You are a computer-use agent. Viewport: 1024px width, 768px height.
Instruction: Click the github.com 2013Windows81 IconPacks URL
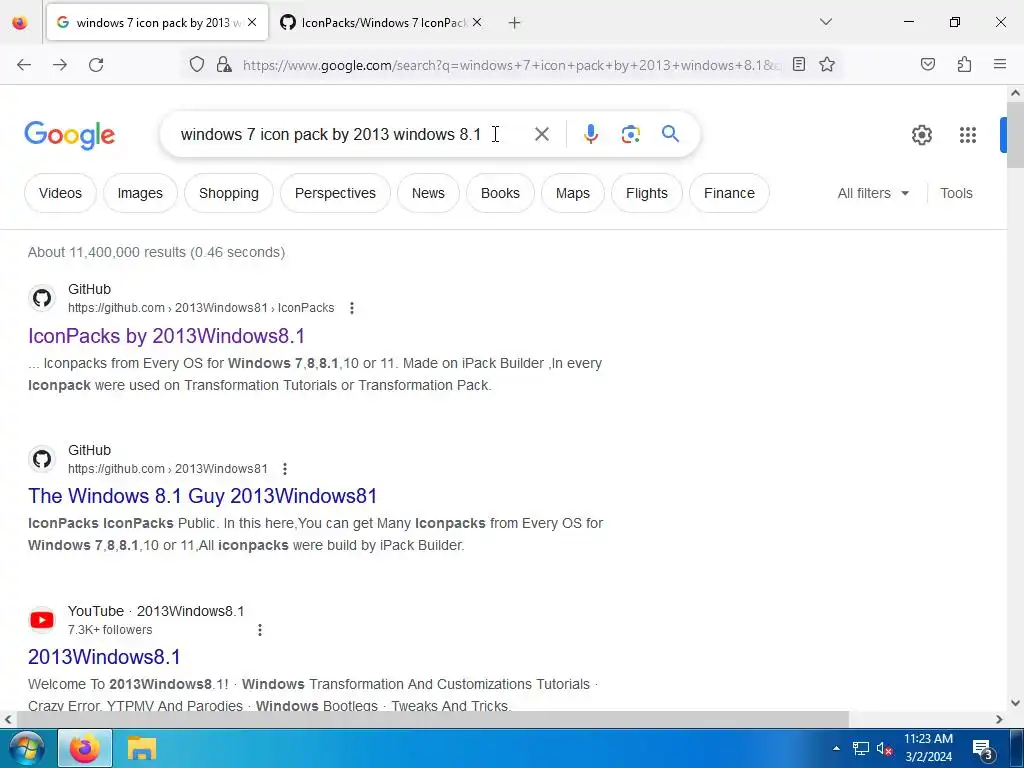[201, 308]
